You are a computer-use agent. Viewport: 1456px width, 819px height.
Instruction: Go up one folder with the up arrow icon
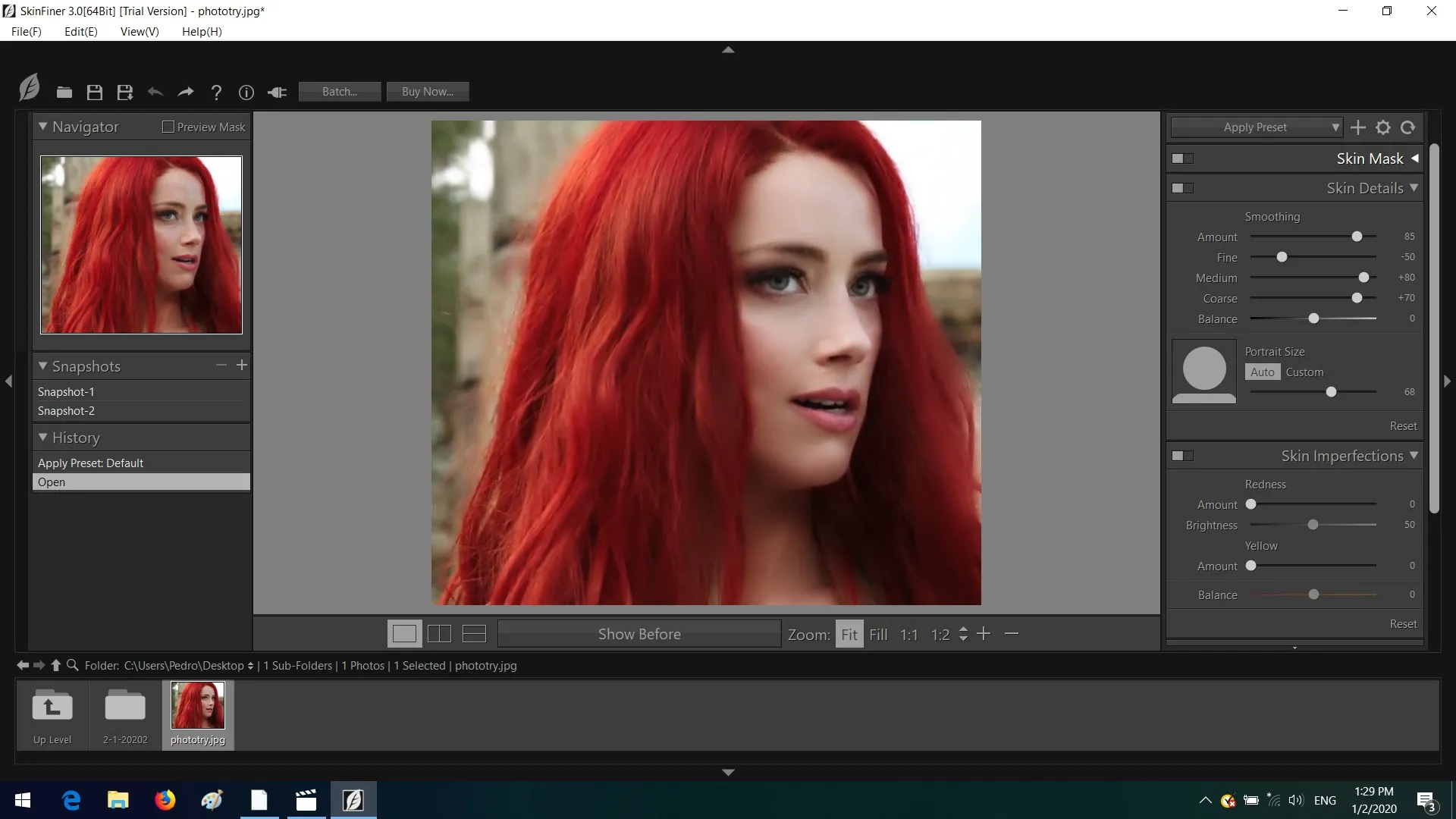coord(55,665)
